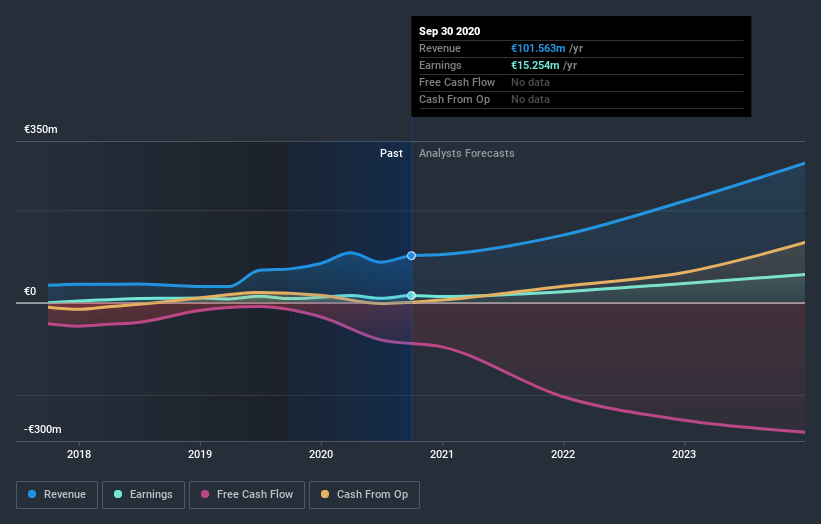Click the Sep 30 2020 tooltip date
Image resolution: width=821 pixels, height=524 pixels.
tap(449, 31)
